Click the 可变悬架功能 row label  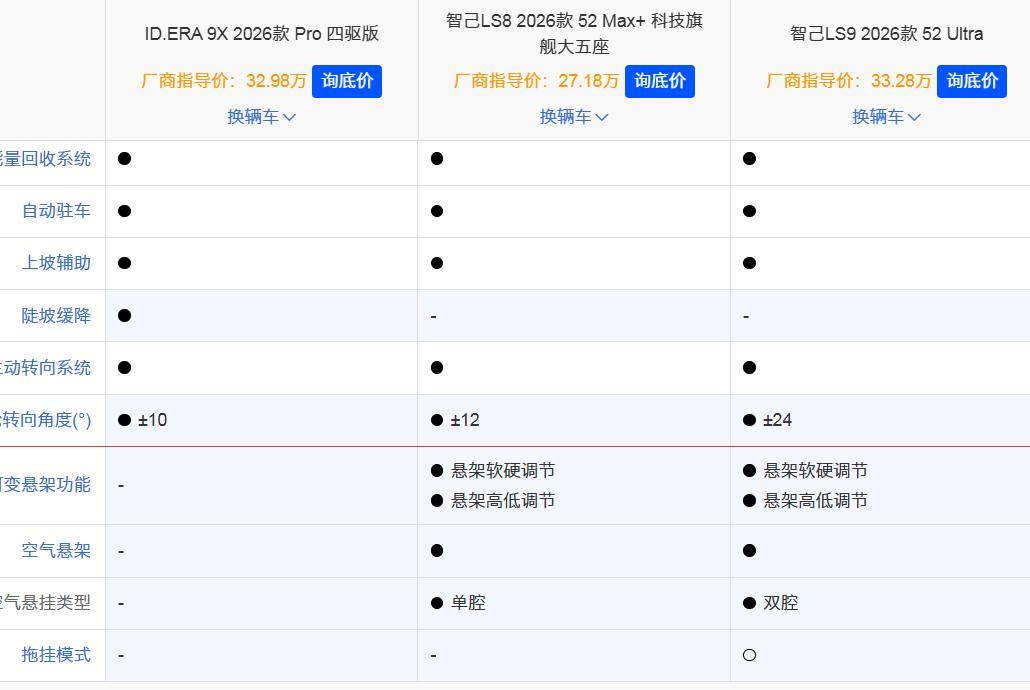pyautogui.click(x=45, y=485)
